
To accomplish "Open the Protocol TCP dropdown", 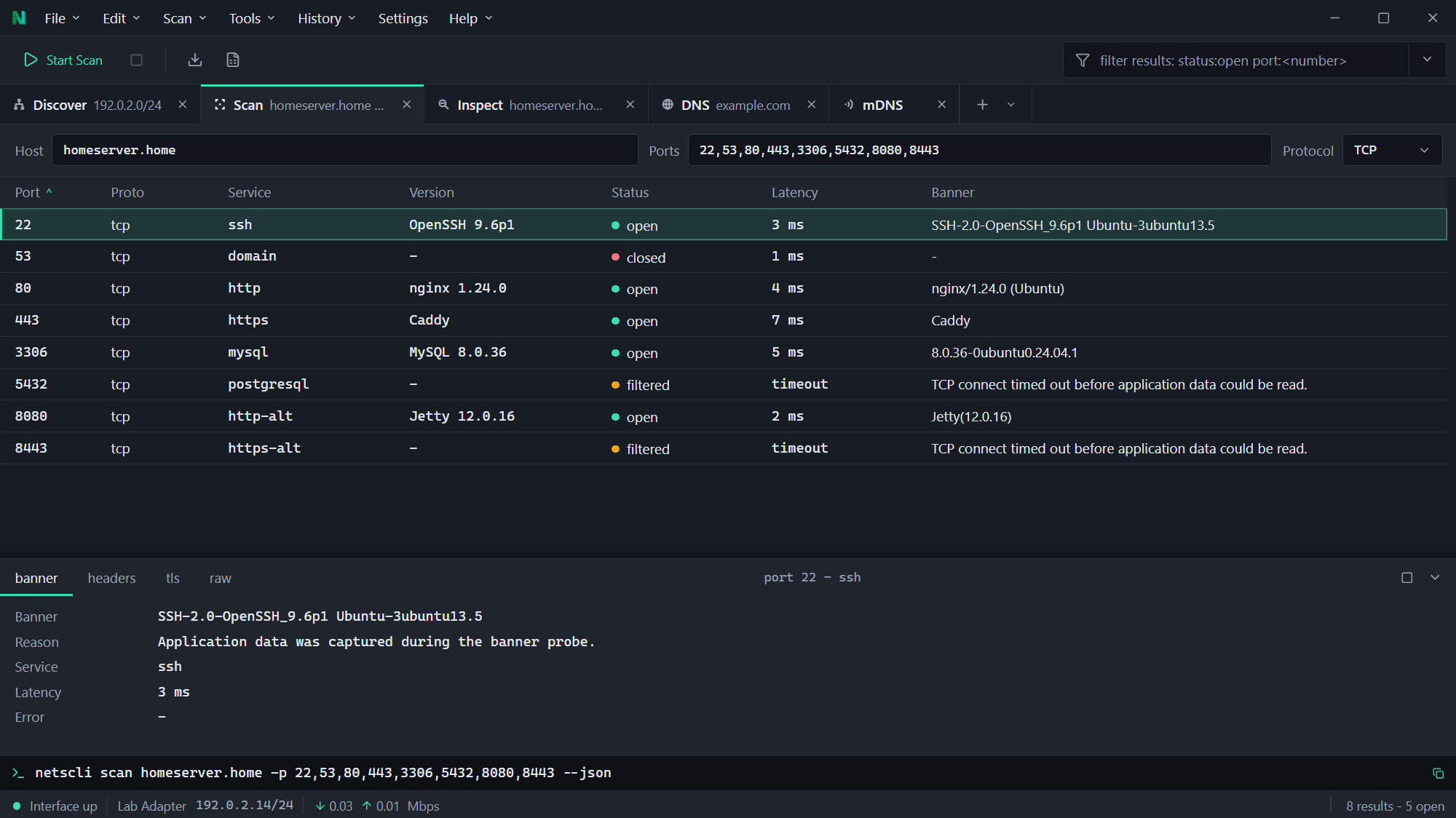I will (1392, 150).
